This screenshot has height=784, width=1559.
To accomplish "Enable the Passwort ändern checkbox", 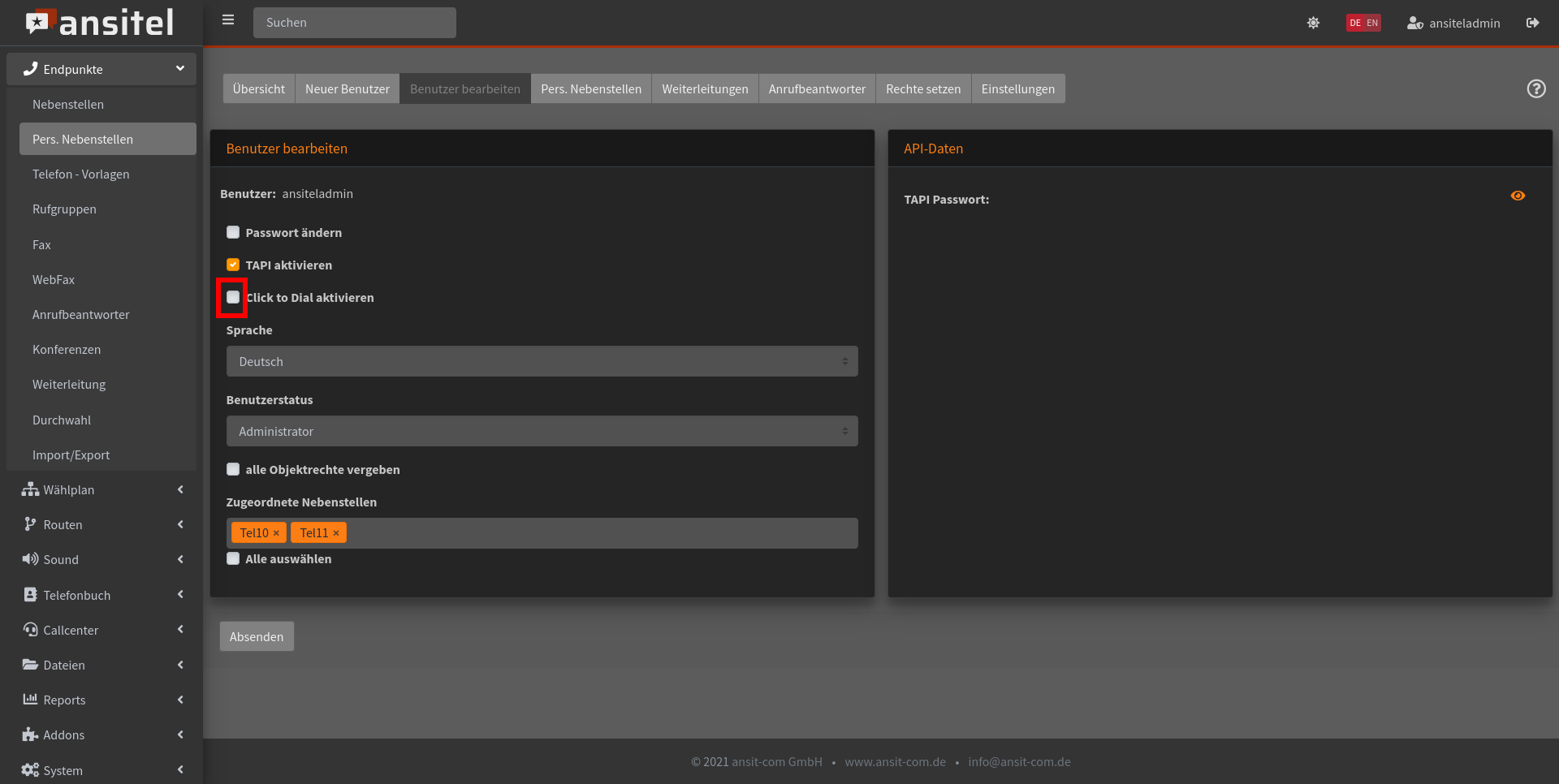I will point(233,233).
